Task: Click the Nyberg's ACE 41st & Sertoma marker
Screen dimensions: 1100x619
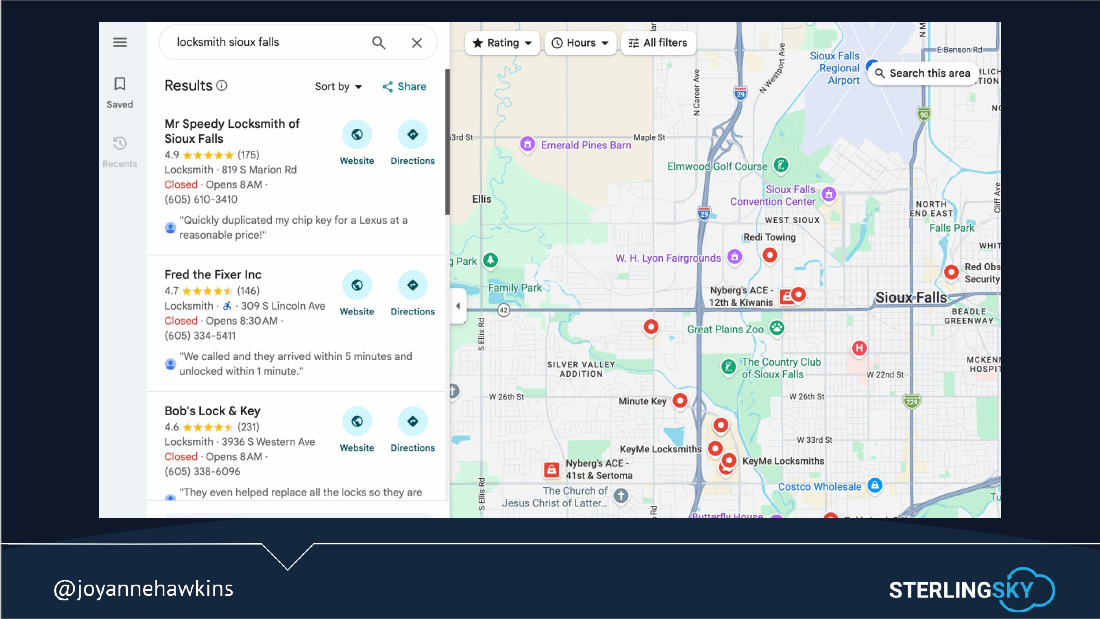Action: pos(551,470)
